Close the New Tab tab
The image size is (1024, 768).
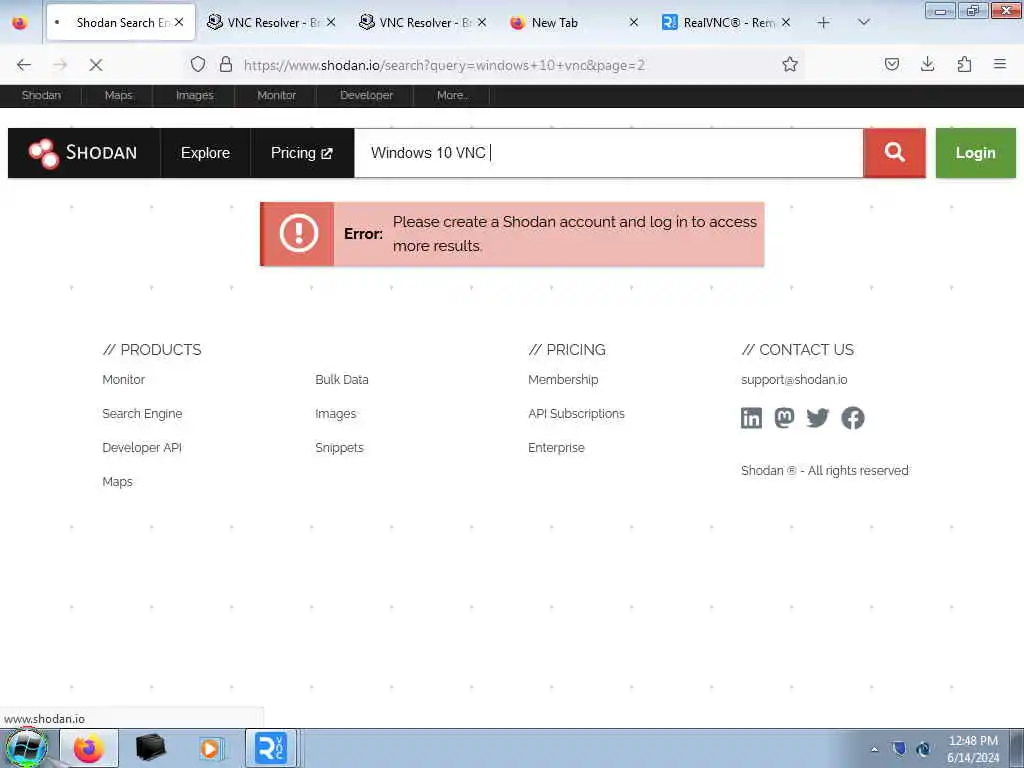click(x=633, y=22)
